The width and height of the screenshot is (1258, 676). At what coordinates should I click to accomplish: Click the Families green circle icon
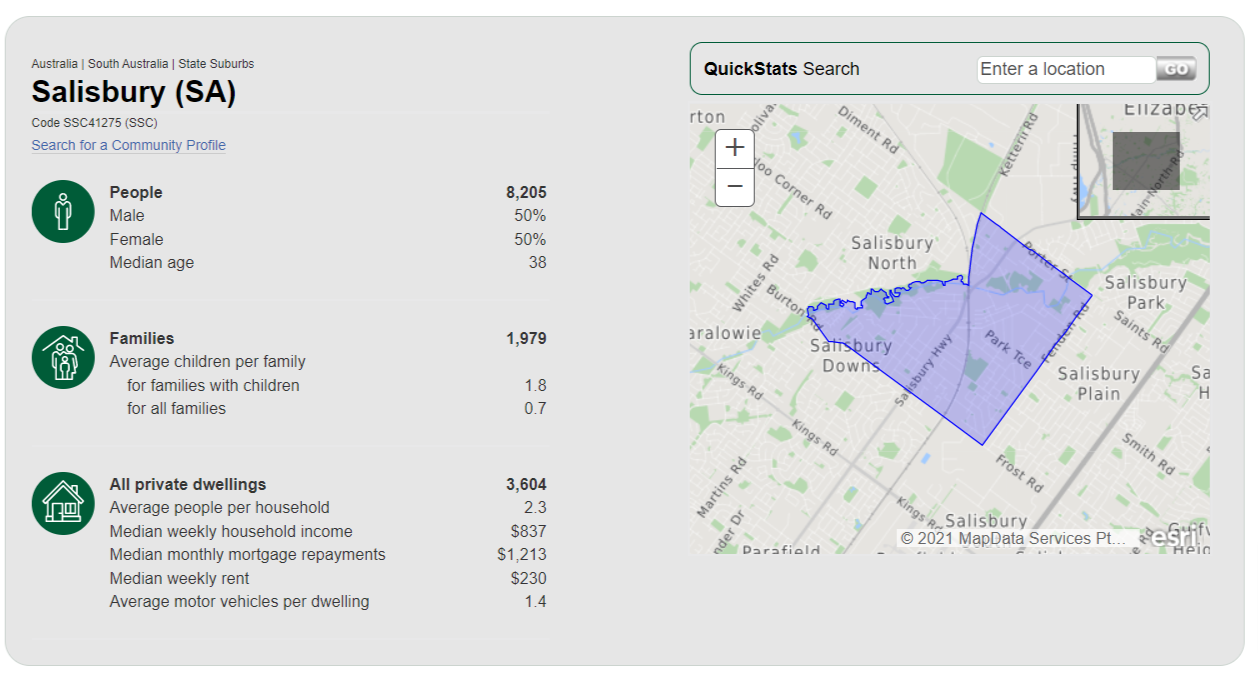click(63, 357)
